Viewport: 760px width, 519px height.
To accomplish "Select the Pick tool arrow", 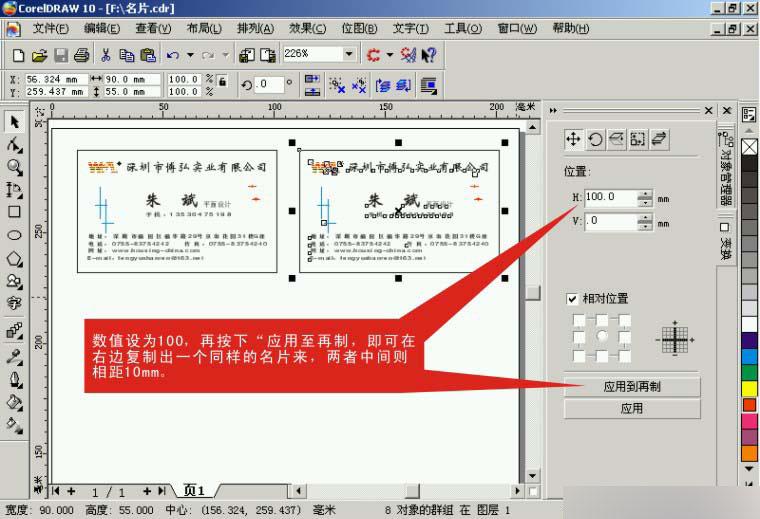I will 15,121.
